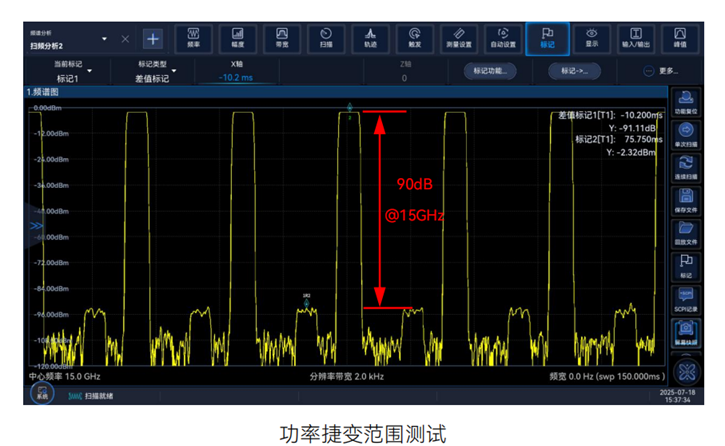The image size is (725, 446).
Task: Click the 保存文件 save file icon
Action: [x=686, y=201]
